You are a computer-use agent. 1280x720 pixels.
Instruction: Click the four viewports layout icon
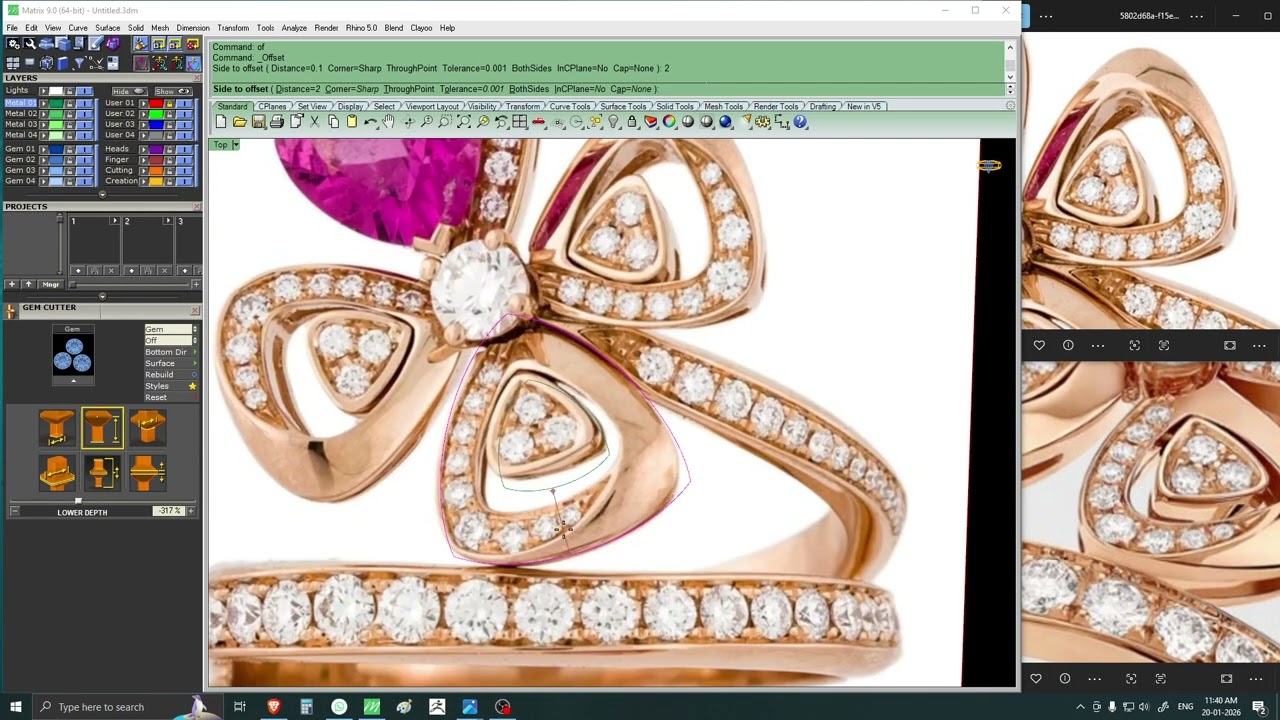pos(520,122)
